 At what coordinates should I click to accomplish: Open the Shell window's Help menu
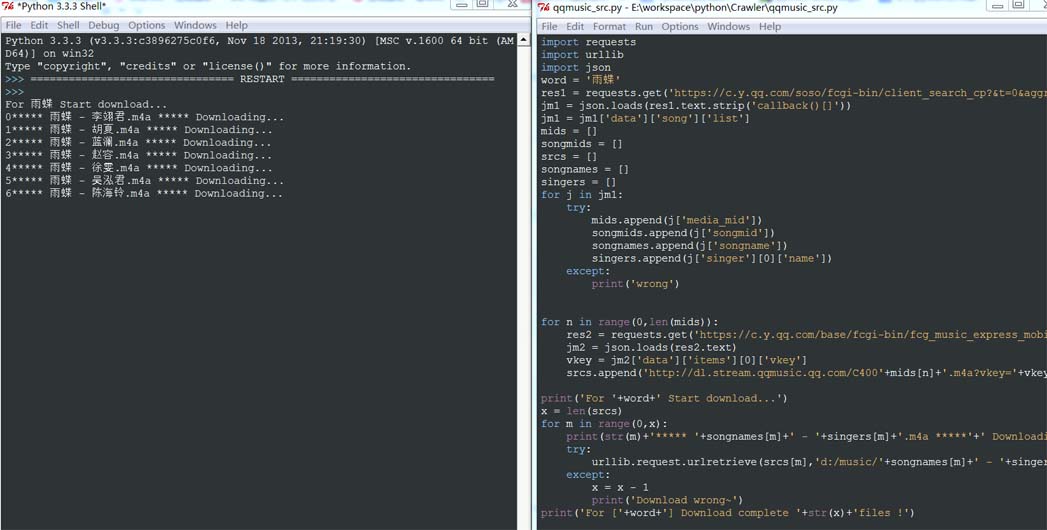click(x=236, y=25)
